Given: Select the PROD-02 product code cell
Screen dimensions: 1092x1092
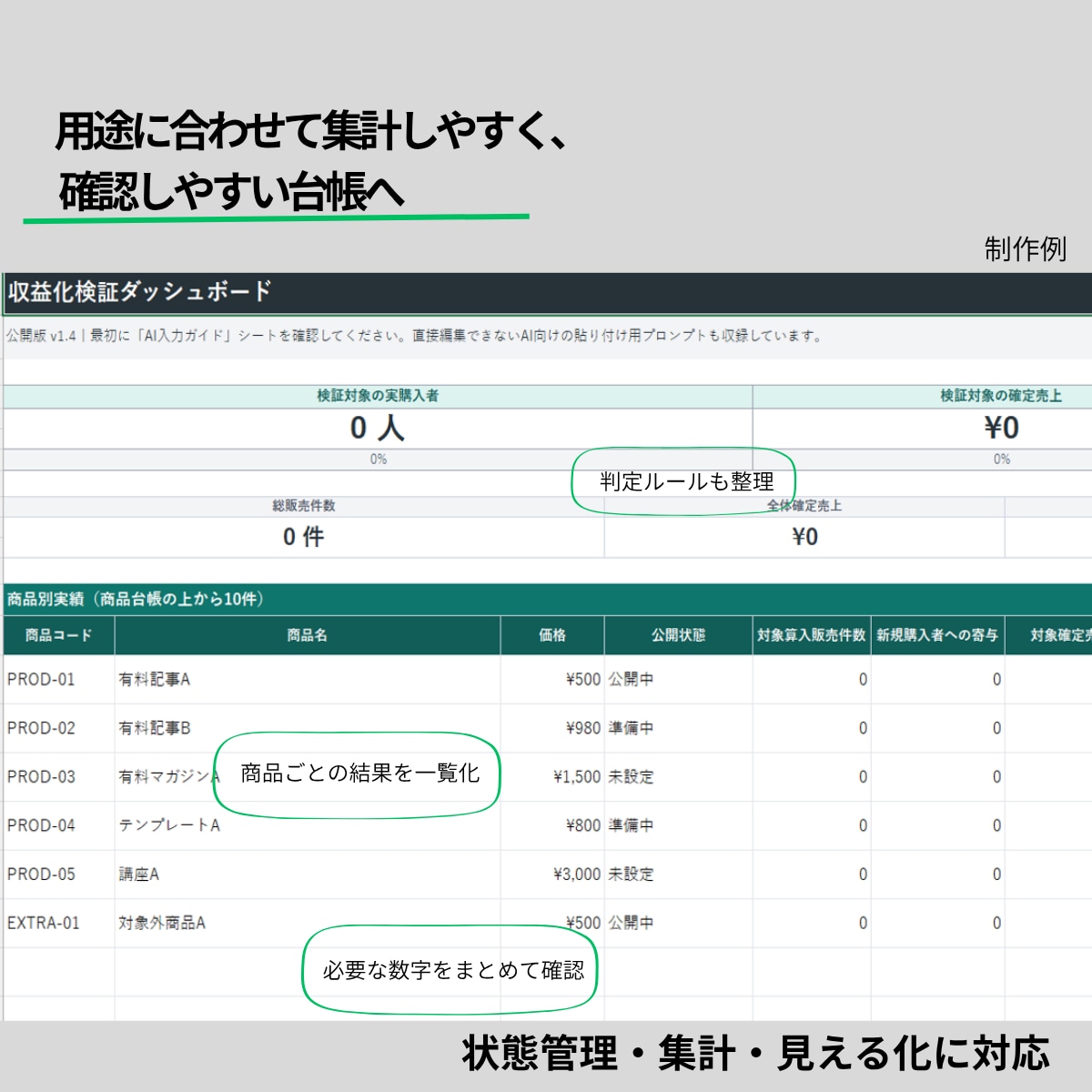Looking at the screenshot, I should click(x=59, y=728).
